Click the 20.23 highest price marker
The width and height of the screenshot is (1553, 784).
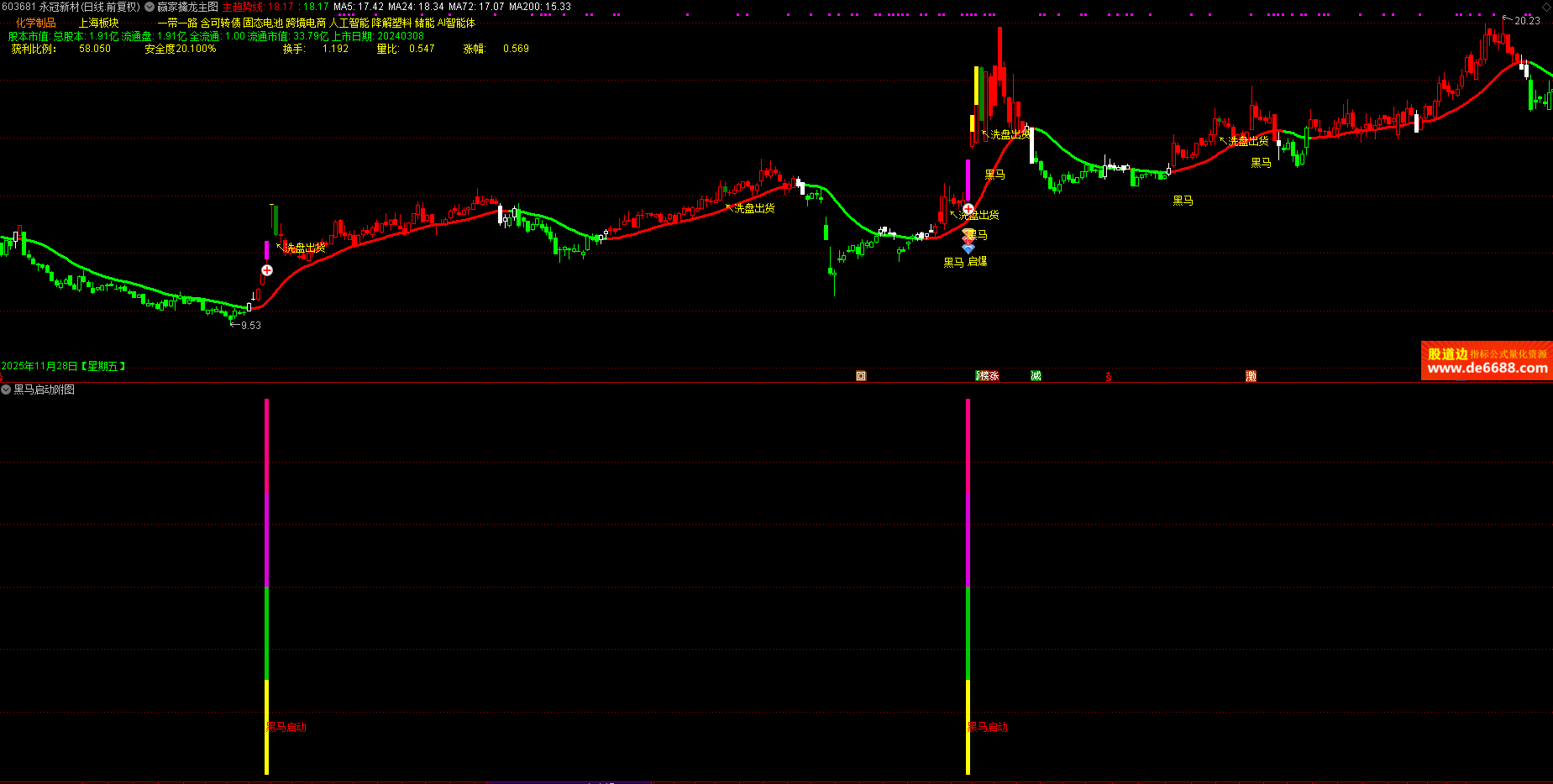pyautogui.click(x=1526, y=21)
